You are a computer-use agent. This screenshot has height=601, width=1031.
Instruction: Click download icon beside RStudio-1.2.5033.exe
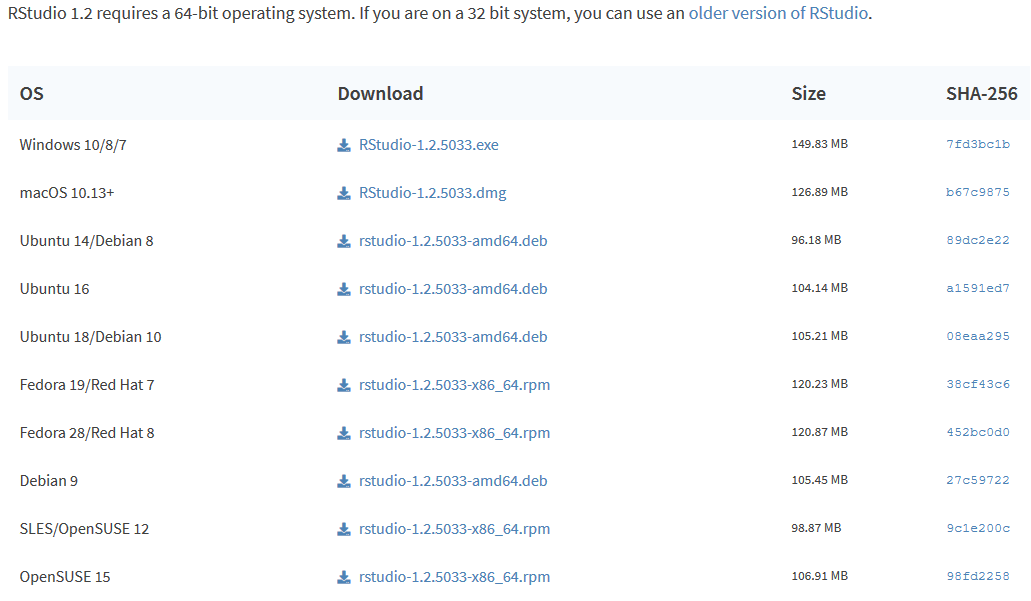click(x=344, y=145)
